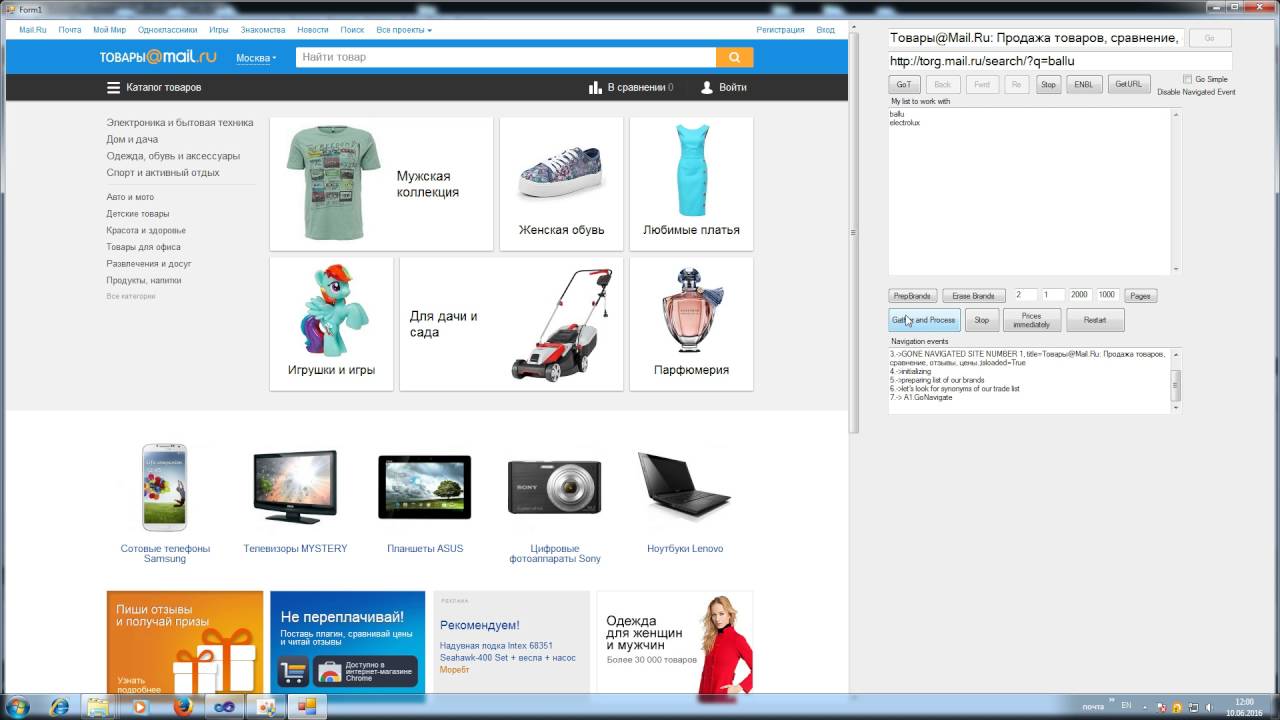Screen dimensions: 1280x720
Task: Open the Каталог товаров hamburger menu
Action: click(x=114, y=88)
